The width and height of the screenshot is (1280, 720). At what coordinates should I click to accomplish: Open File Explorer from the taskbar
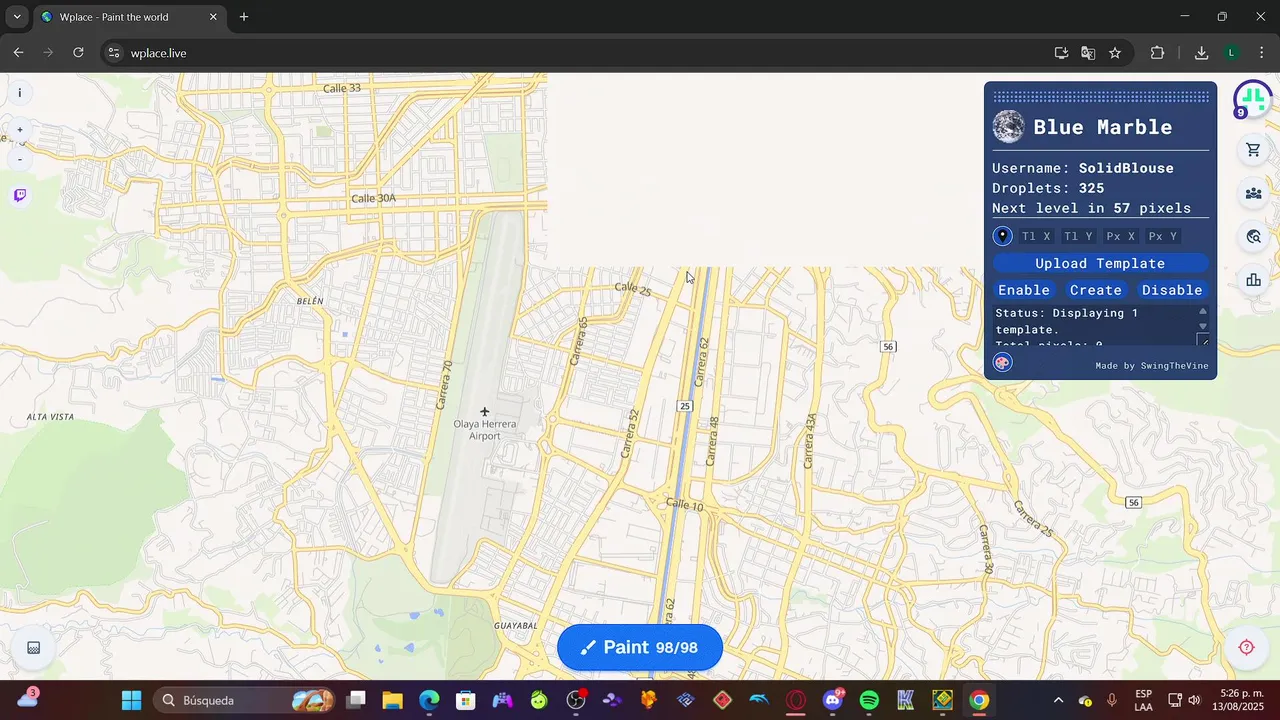coord(392,700)
